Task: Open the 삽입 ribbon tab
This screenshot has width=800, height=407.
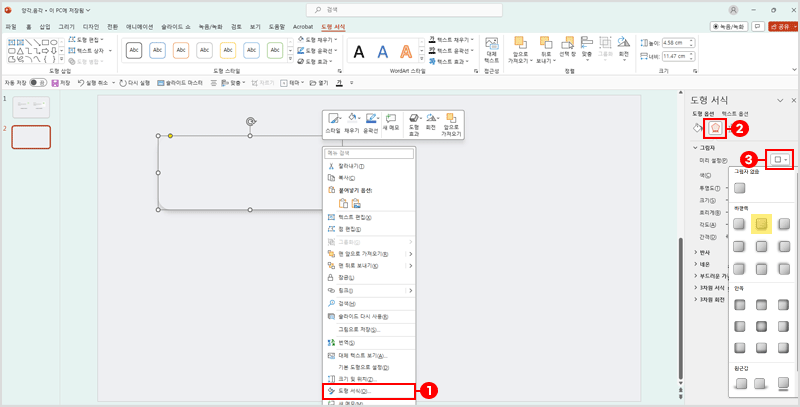Action: (45, 27)
